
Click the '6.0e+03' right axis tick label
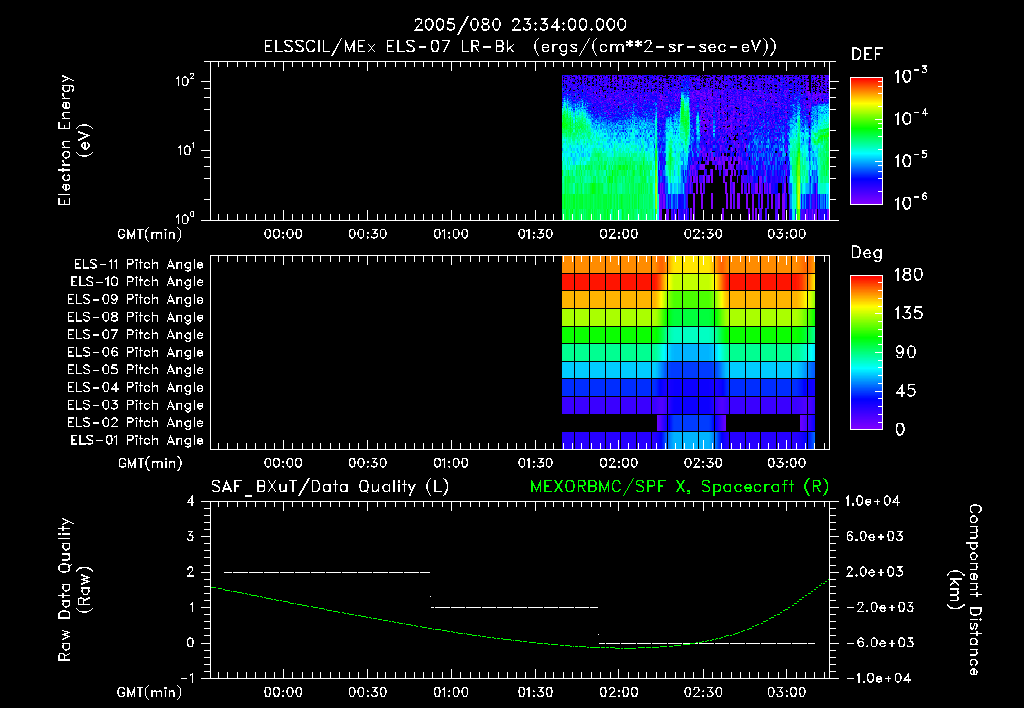click(875, 537)
